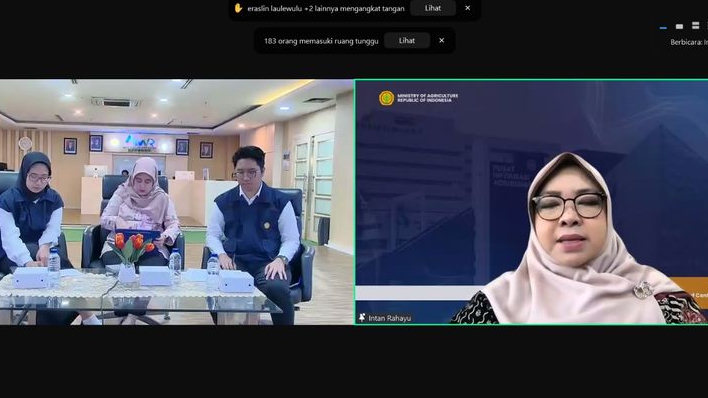Select Intan Rahayu's highlighted video tile

531,202
